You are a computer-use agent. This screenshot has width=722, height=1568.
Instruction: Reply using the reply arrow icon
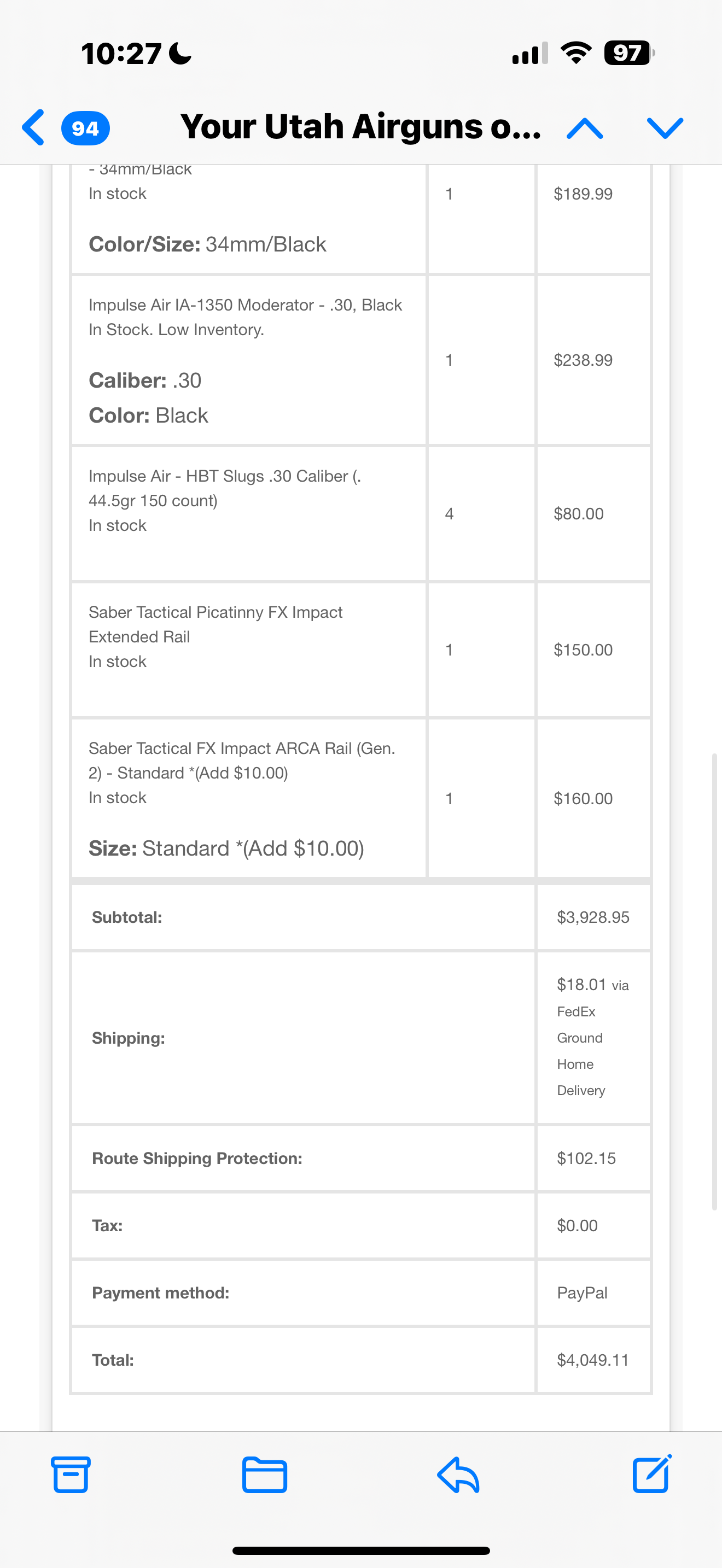[x=458, y=1475]
